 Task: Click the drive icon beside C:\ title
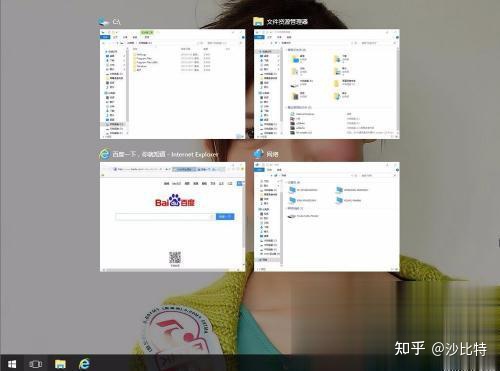104,22
